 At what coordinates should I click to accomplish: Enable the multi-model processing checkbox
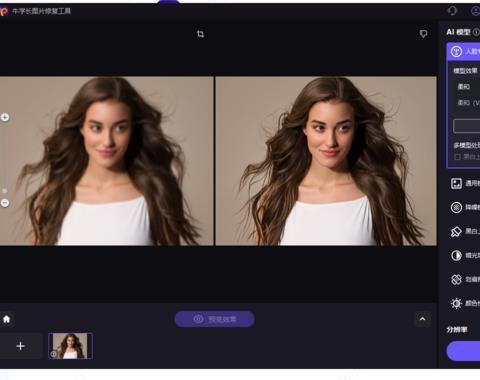coord(457,157)
